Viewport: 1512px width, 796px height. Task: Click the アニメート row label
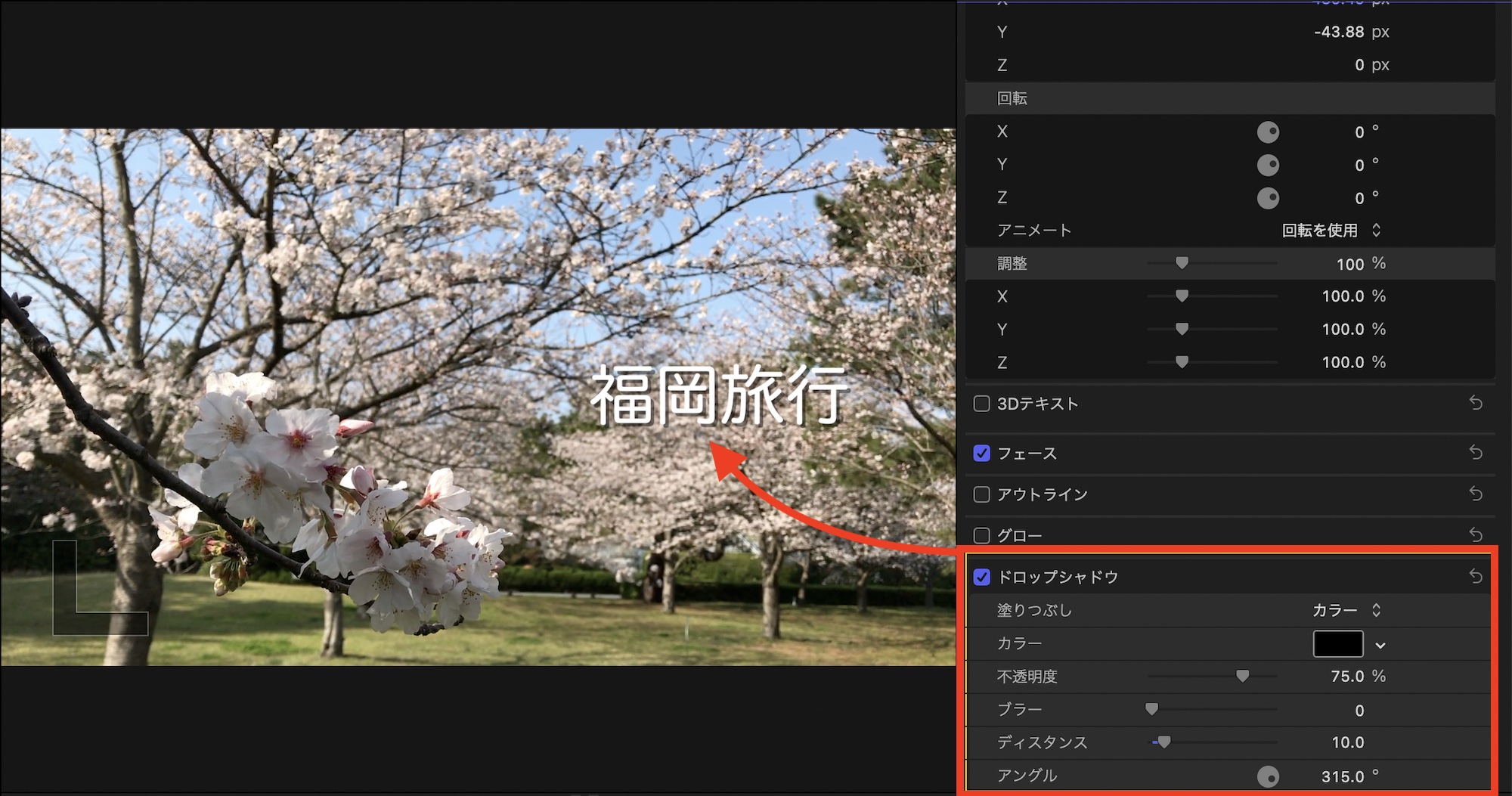point(1034,231)
